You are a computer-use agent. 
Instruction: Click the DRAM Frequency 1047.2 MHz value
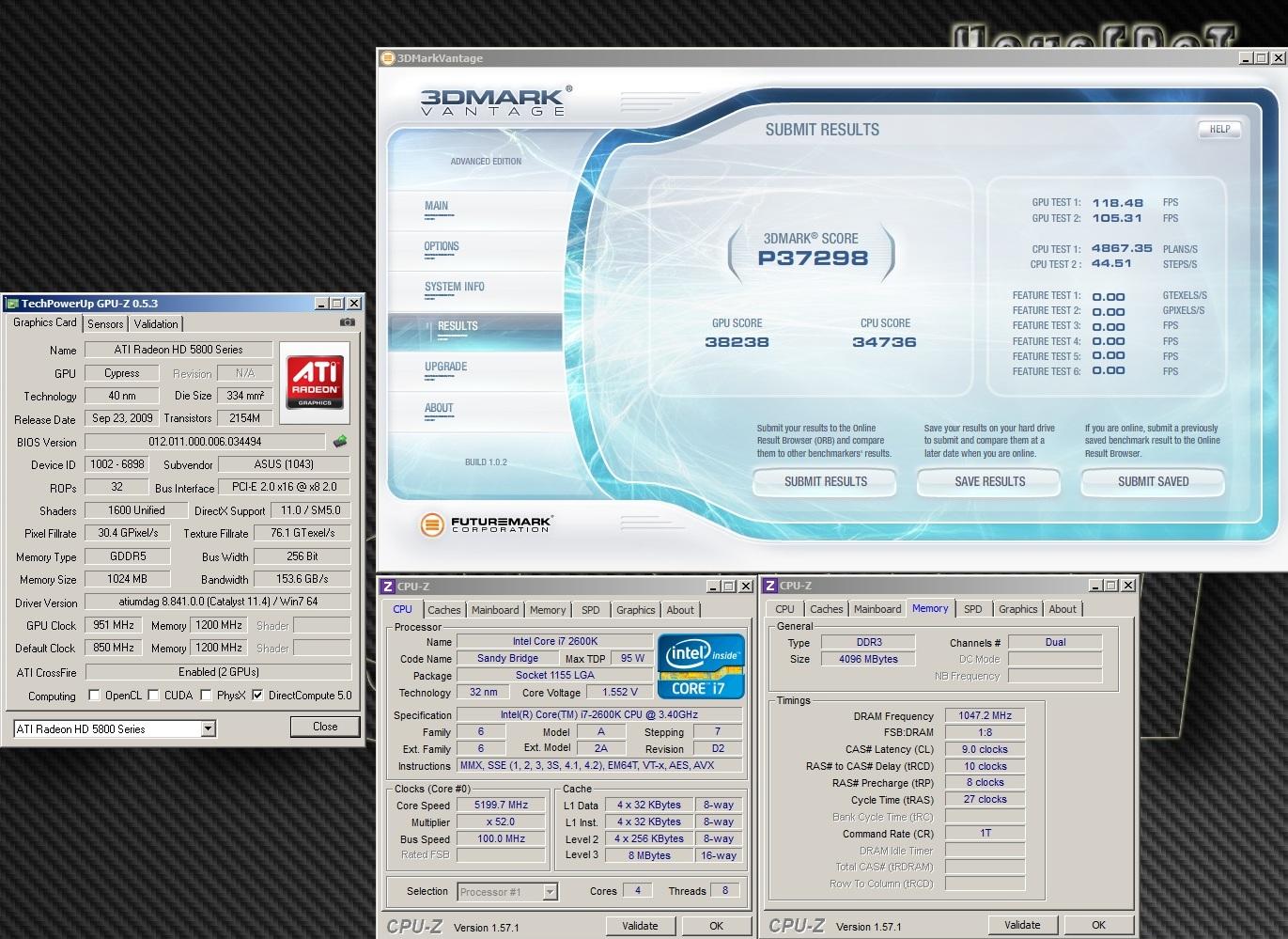tap(985, 715)
